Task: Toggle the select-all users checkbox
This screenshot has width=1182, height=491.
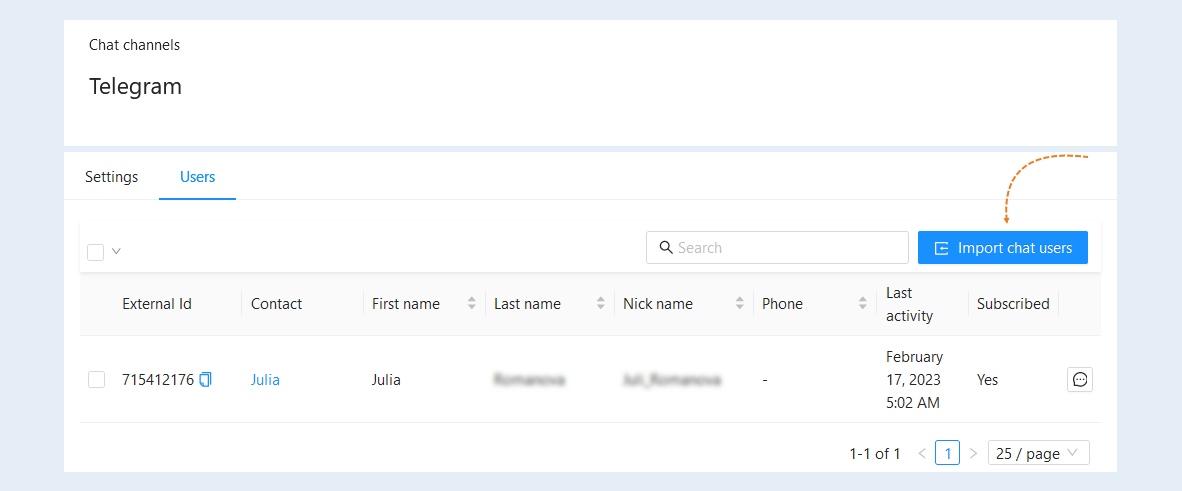Action: 96,252
